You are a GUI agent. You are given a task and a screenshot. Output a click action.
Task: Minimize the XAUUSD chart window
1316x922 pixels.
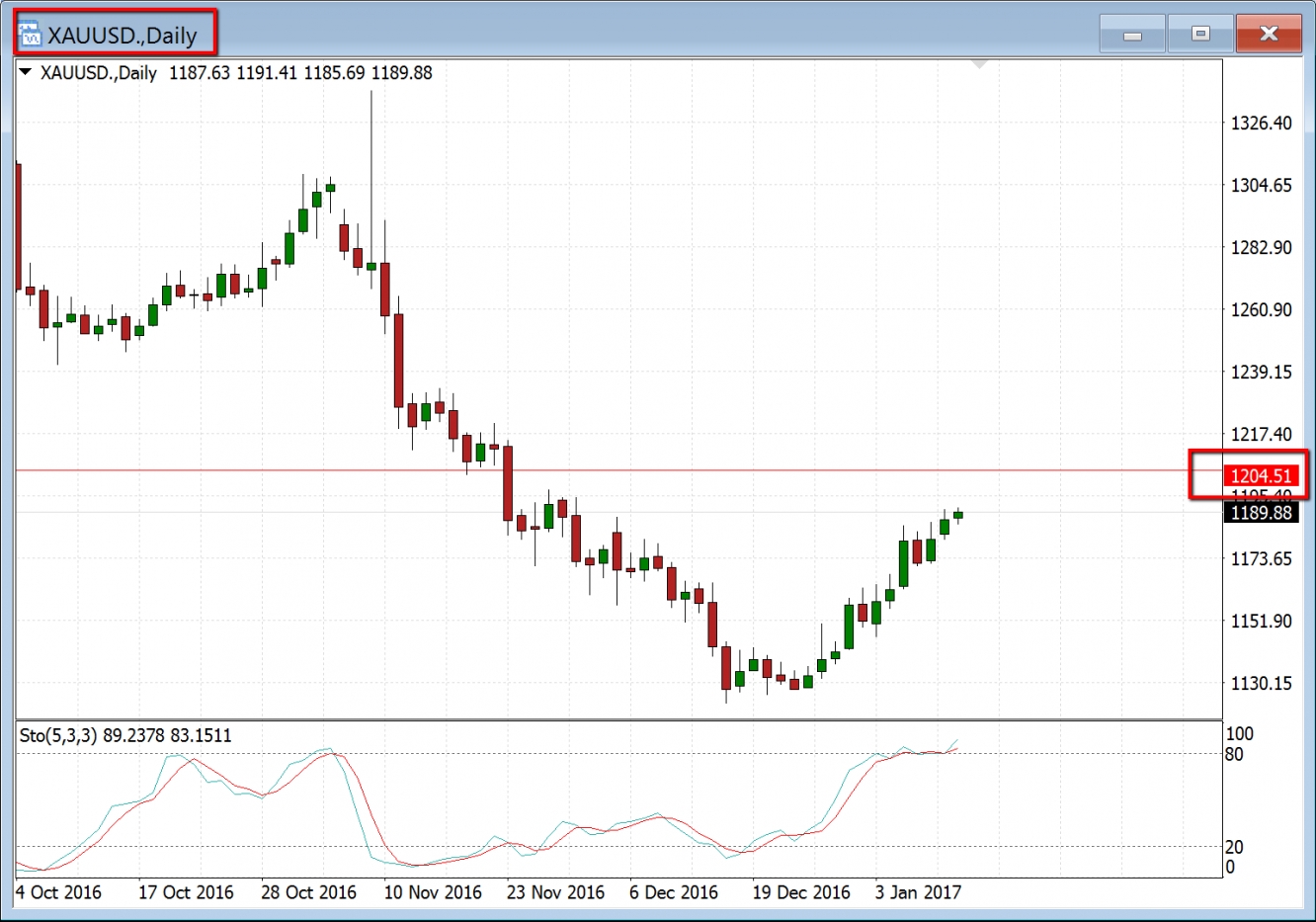[1132, 35]
